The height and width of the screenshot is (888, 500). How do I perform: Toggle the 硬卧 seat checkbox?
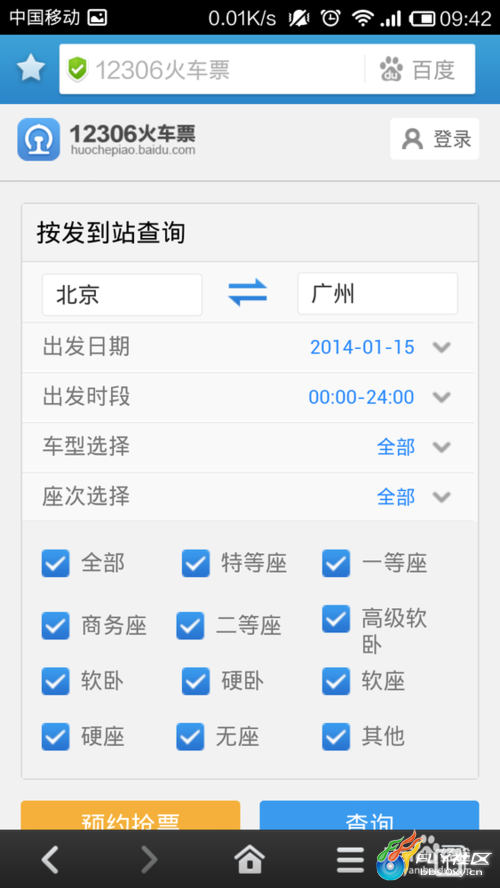[x=195, y=681]
